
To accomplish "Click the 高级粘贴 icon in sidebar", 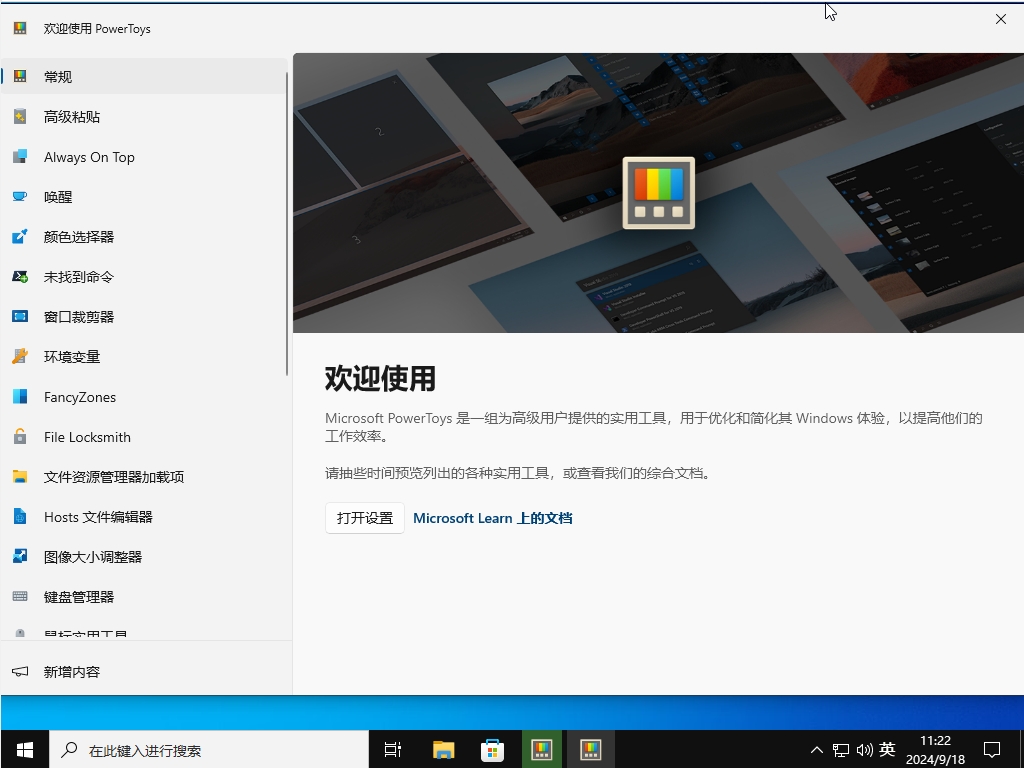I will click(x=20, y=117).
